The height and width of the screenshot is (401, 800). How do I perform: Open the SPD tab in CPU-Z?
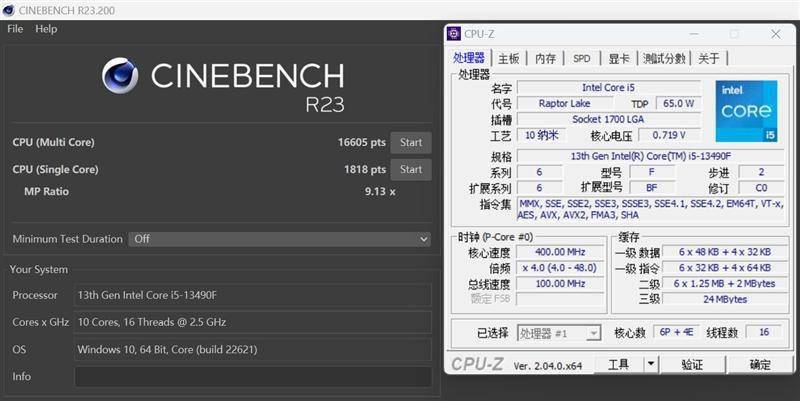point(582,59)
